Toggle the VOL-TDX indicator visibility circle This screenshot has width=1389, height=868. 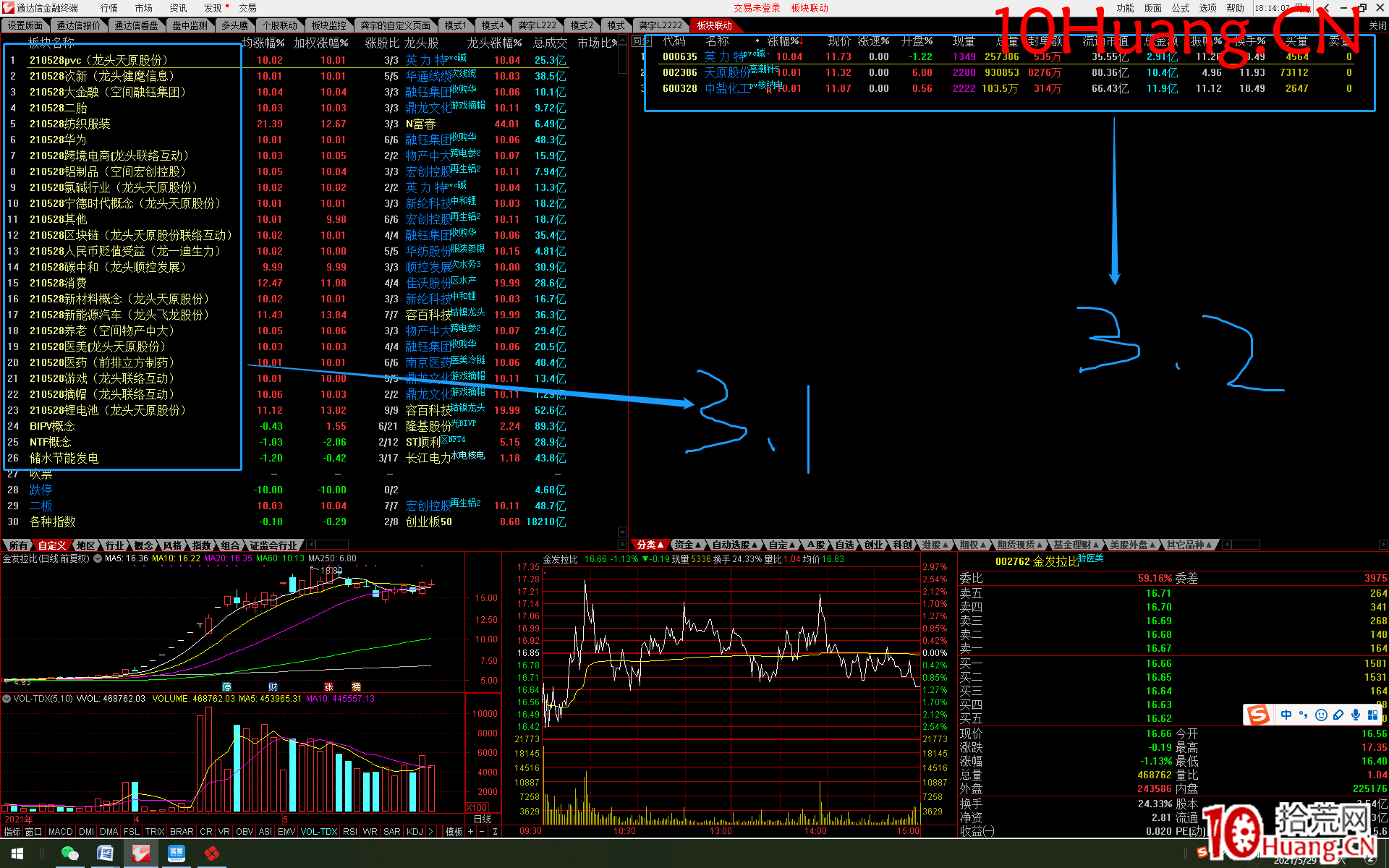coord(7,699)
